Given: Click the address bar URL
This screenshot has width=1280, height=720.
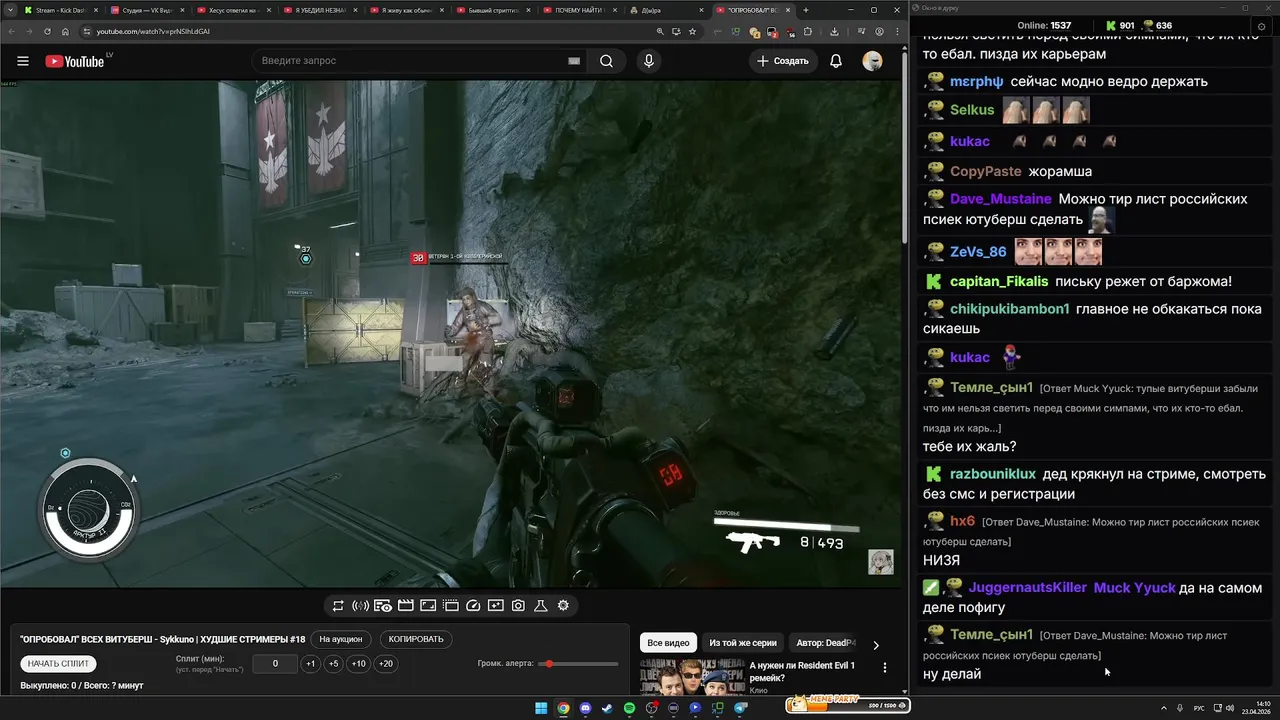Looking at the screenshot, I should (x=153, y=31).
